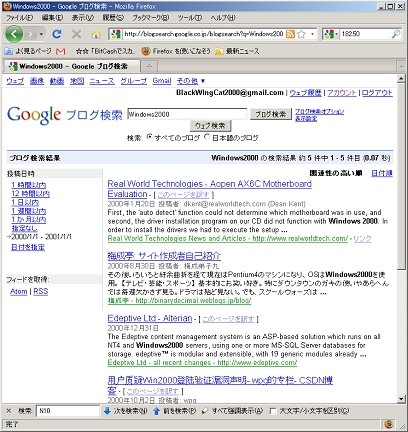Screen dimensions: 408x432
Task: Open the '最新ニュース' feed bookmark
Action: [237, 51]
